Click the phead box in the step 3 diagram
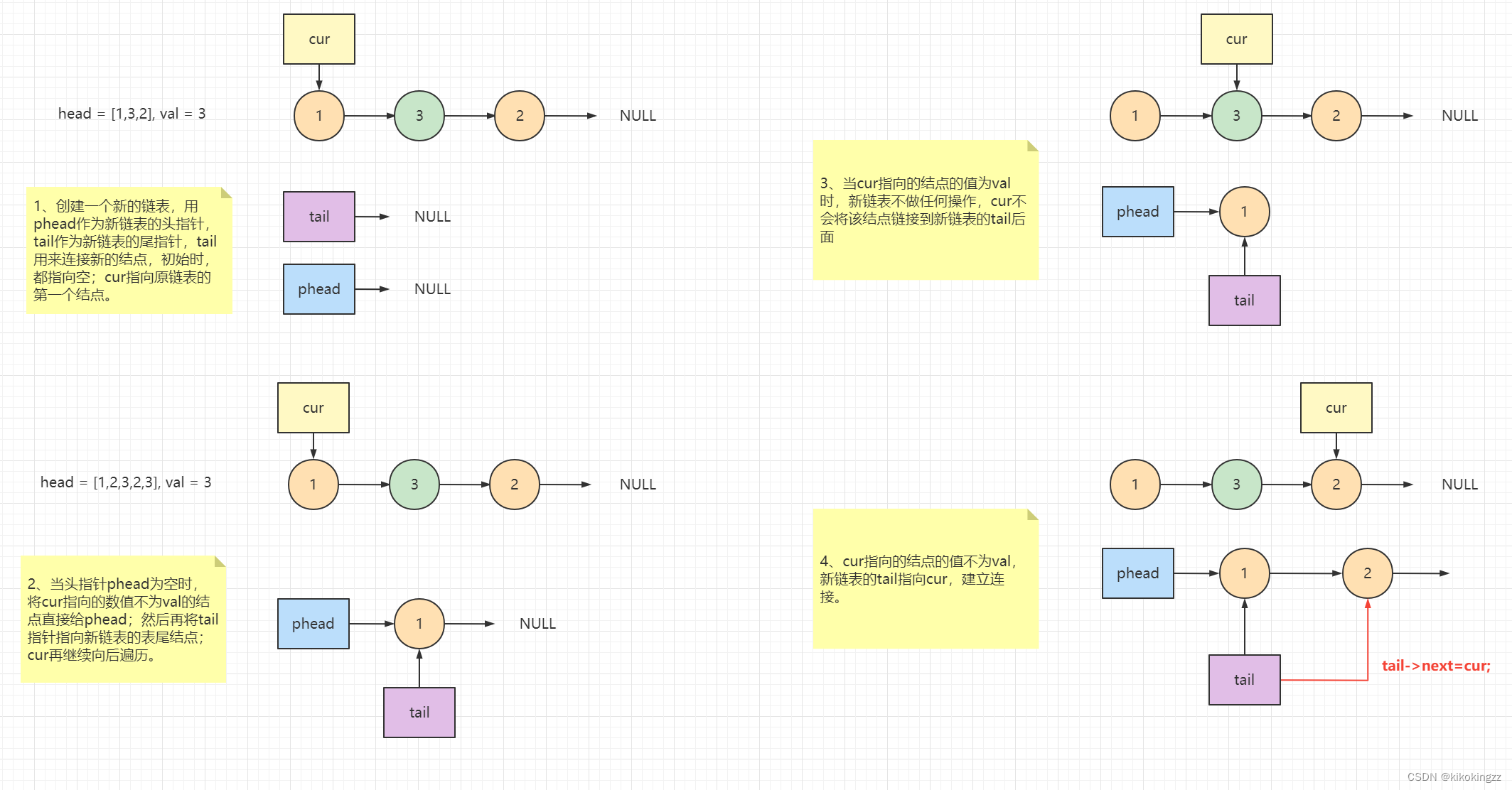Image resolution: width=1512 pixels, height=790 pixels. click(1137, 212)
